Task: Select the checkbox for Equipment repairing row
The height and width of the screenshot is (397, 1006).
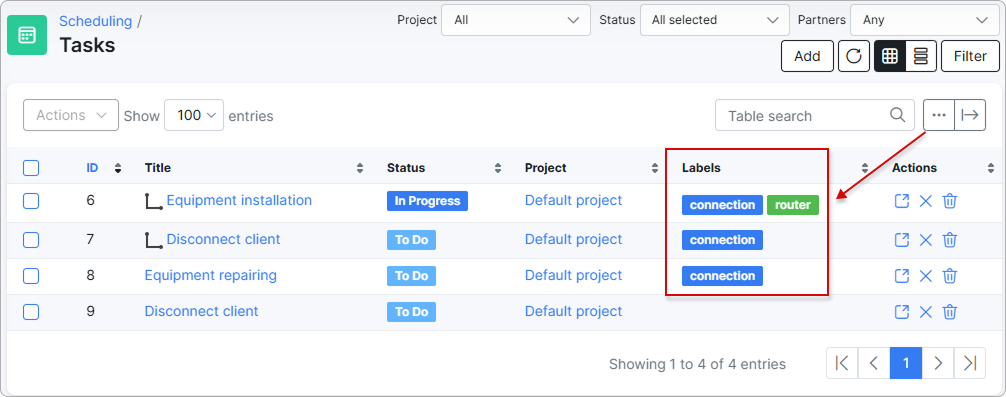Action: (x=31, y=276)
